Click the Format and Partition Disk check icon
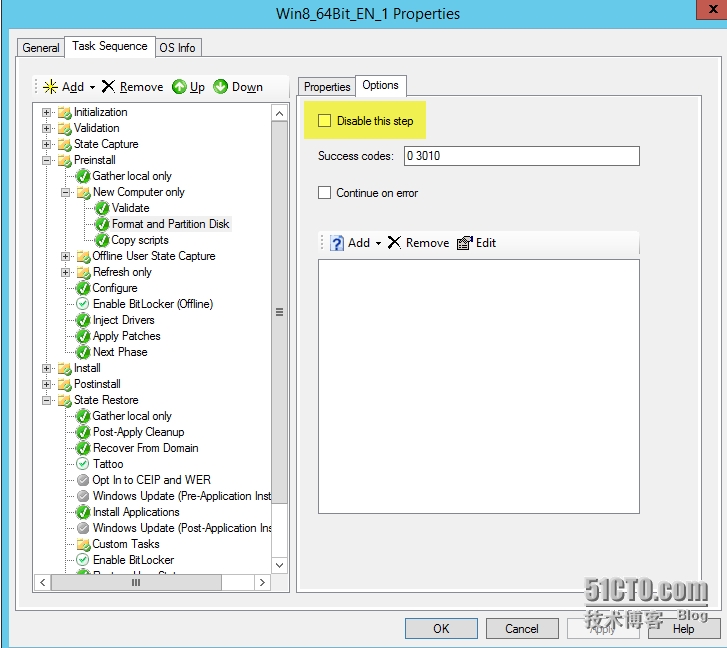 pos(102,224)
